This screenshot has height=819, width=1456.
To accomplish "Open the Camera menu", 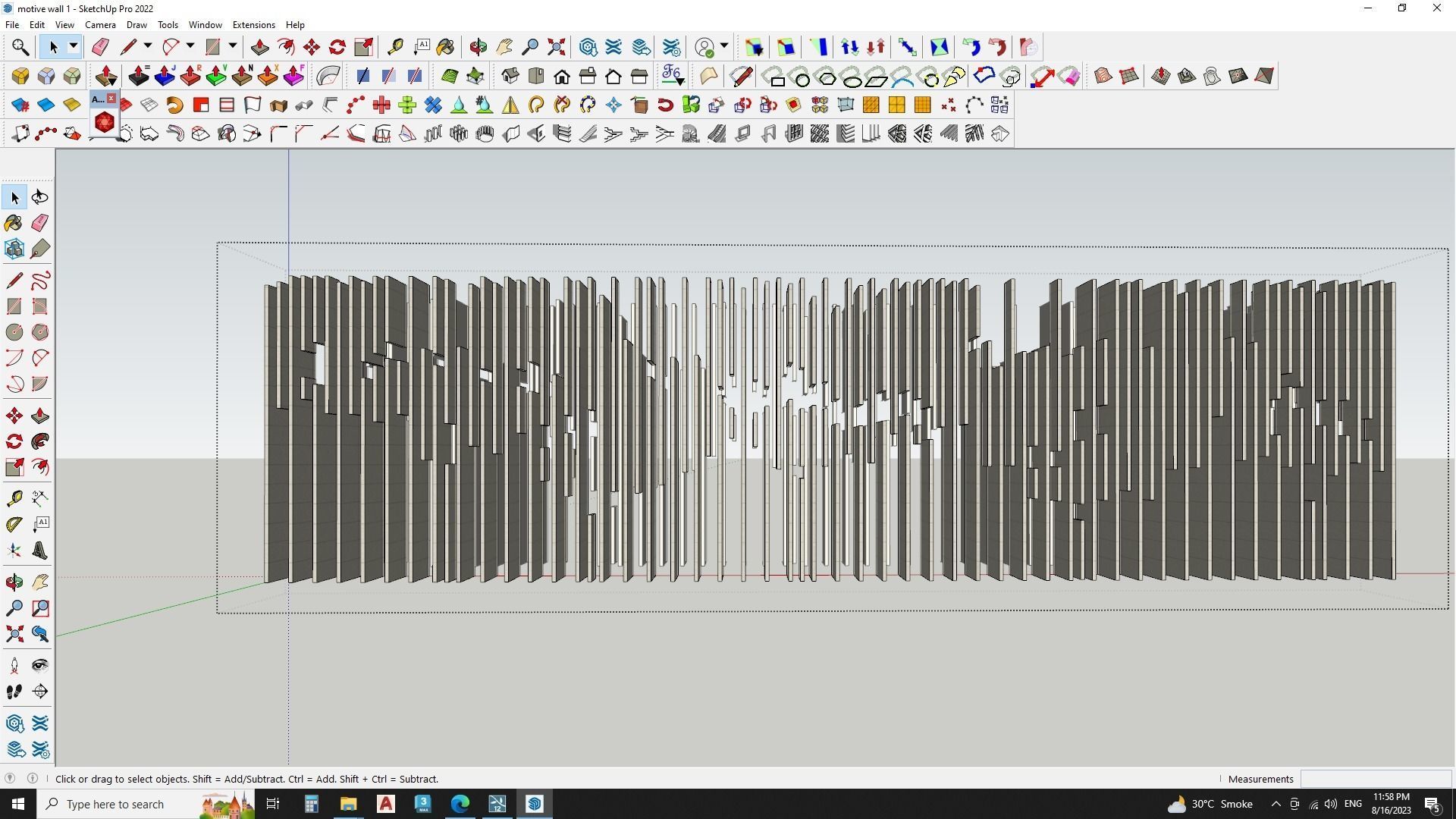I will 100,25.
